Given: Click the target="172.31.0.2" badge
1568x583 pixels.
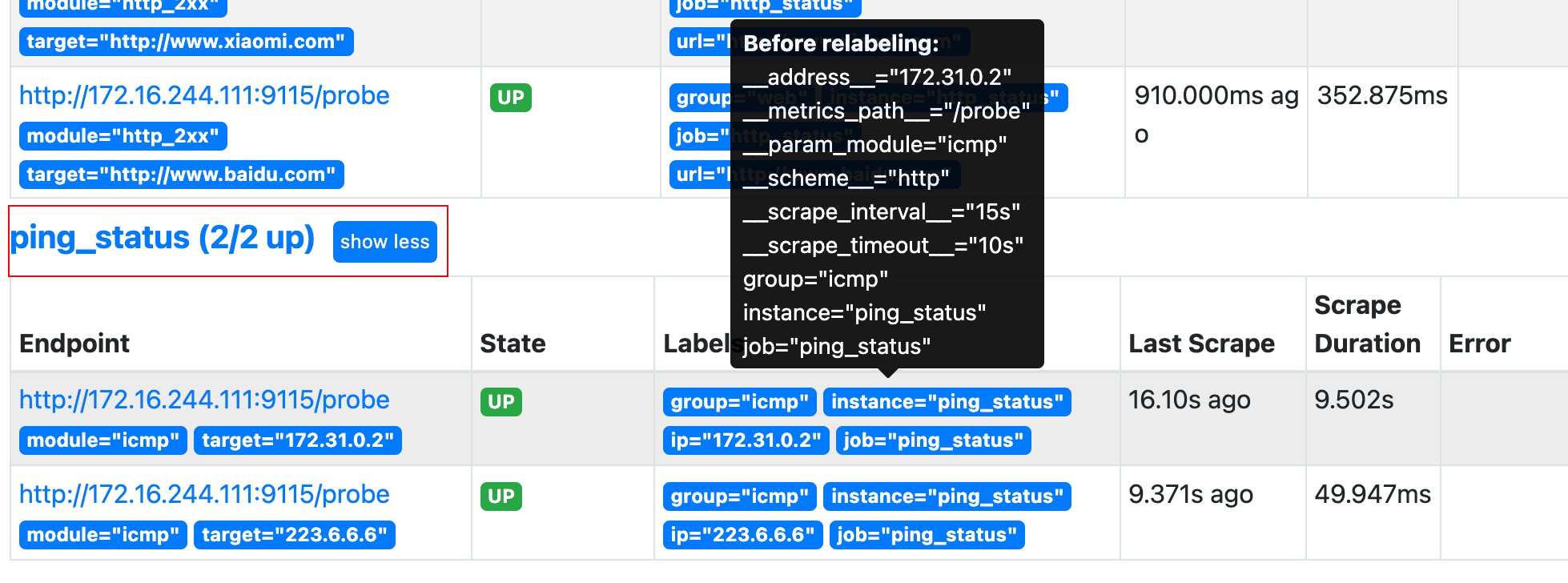Looking at the screenshot, I should (x=298, y=440).
